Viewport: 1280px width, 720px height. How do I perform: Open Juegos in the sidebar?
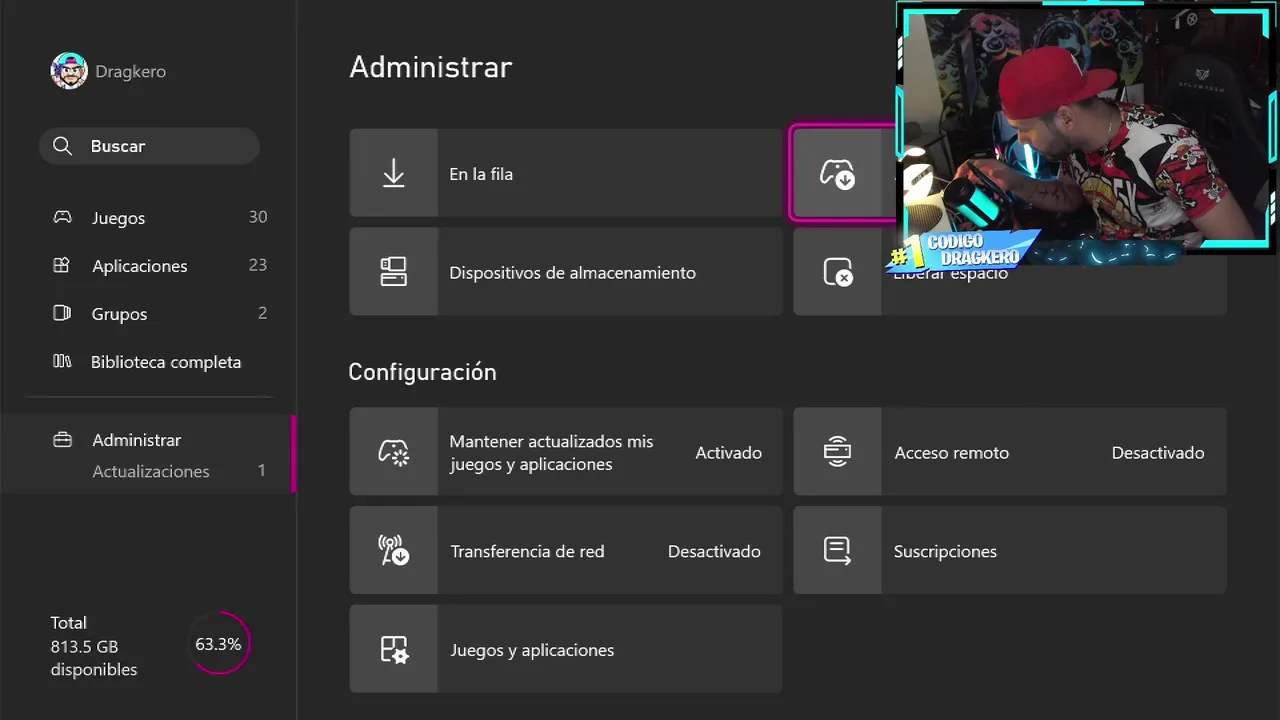tap(159, 217)
